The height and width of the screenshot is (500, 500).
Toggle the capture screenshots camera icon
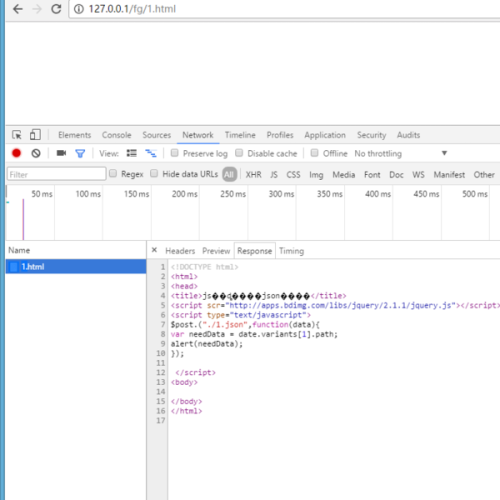(61, 153)
